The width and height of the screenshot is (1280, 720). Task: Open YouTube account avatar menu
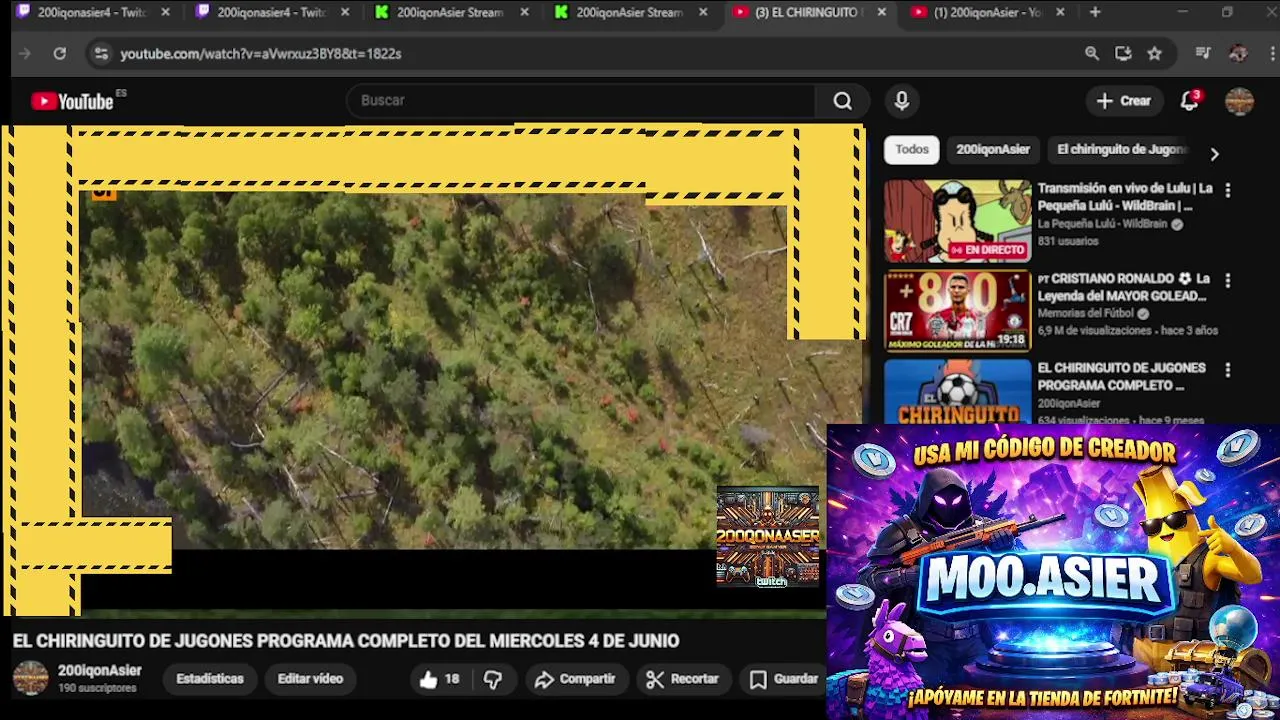(x=1239, y=101)
